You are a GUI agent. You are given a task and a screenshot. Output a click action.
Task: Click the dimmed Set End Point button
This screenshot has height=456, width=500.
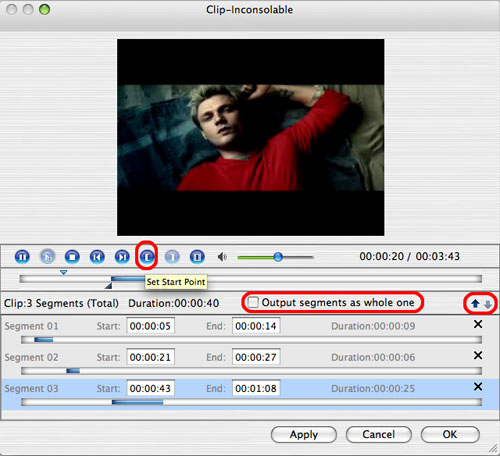[172, 257]
